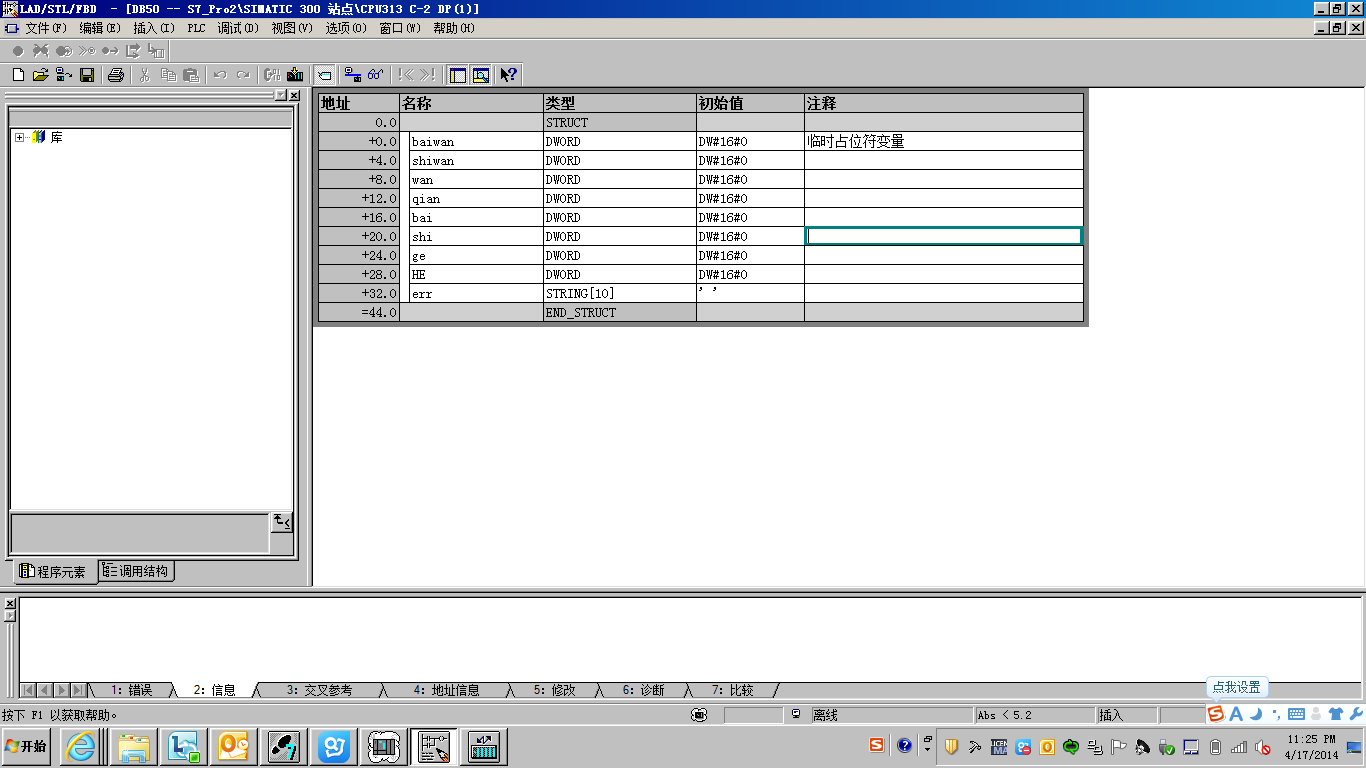Click the Open folder toolbar icon
Image resolution: width=1366 pixels, height=768 pixels.
41,75
